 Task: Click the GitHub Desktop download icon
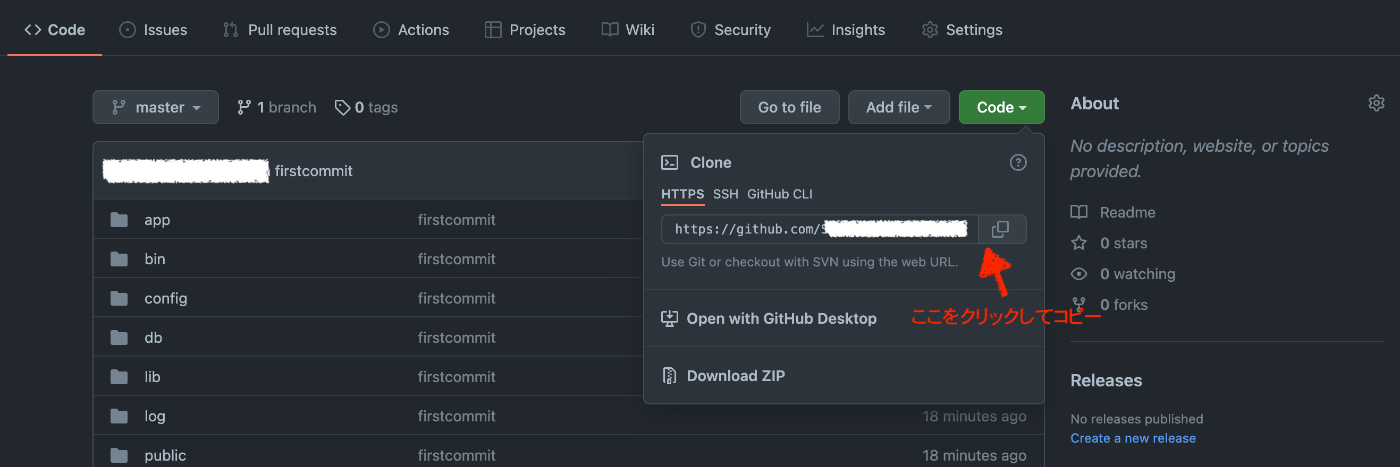670,318
